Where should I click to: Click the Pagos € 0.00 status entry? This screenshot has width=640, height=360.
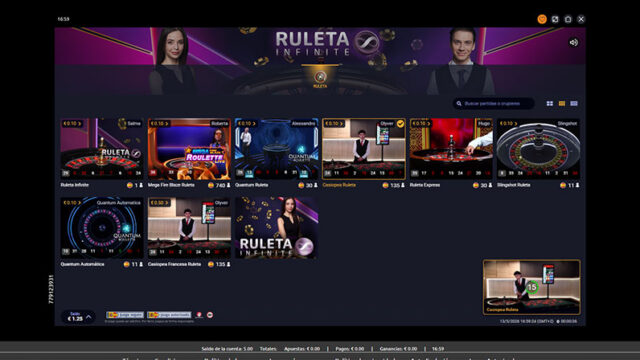[x=349, y=349]
